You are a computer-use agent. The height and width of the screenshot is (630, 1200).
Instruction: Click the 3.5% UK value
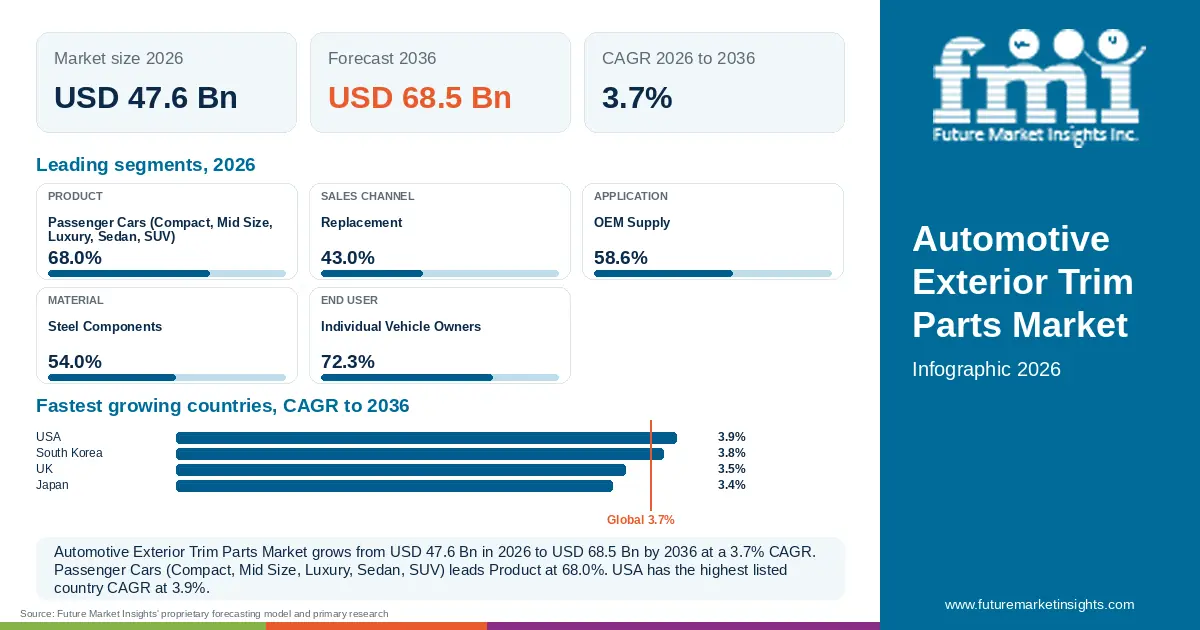coord(732,469)
